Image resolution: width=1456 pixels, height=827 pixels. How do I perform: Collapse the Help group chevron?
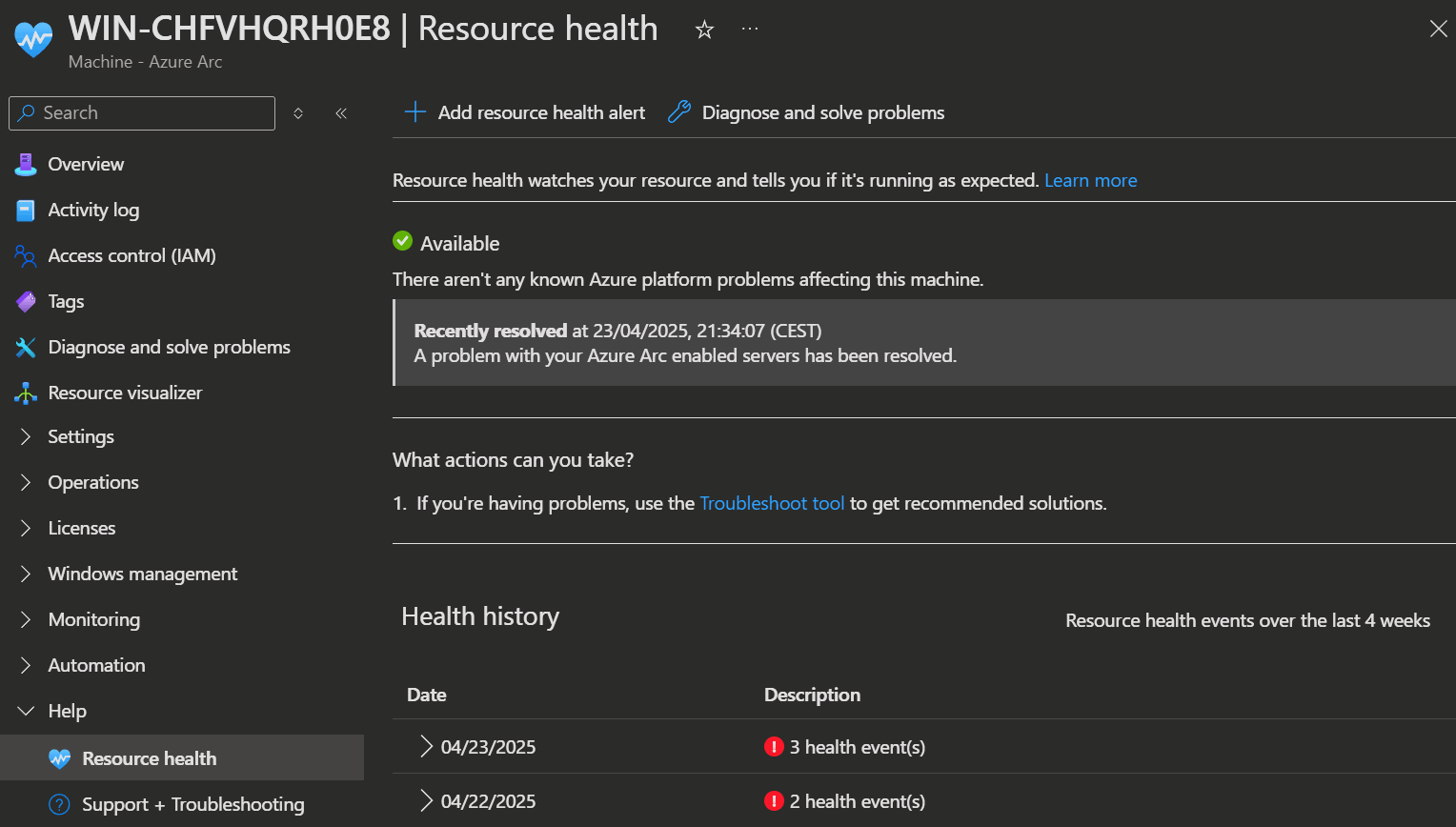26,711
